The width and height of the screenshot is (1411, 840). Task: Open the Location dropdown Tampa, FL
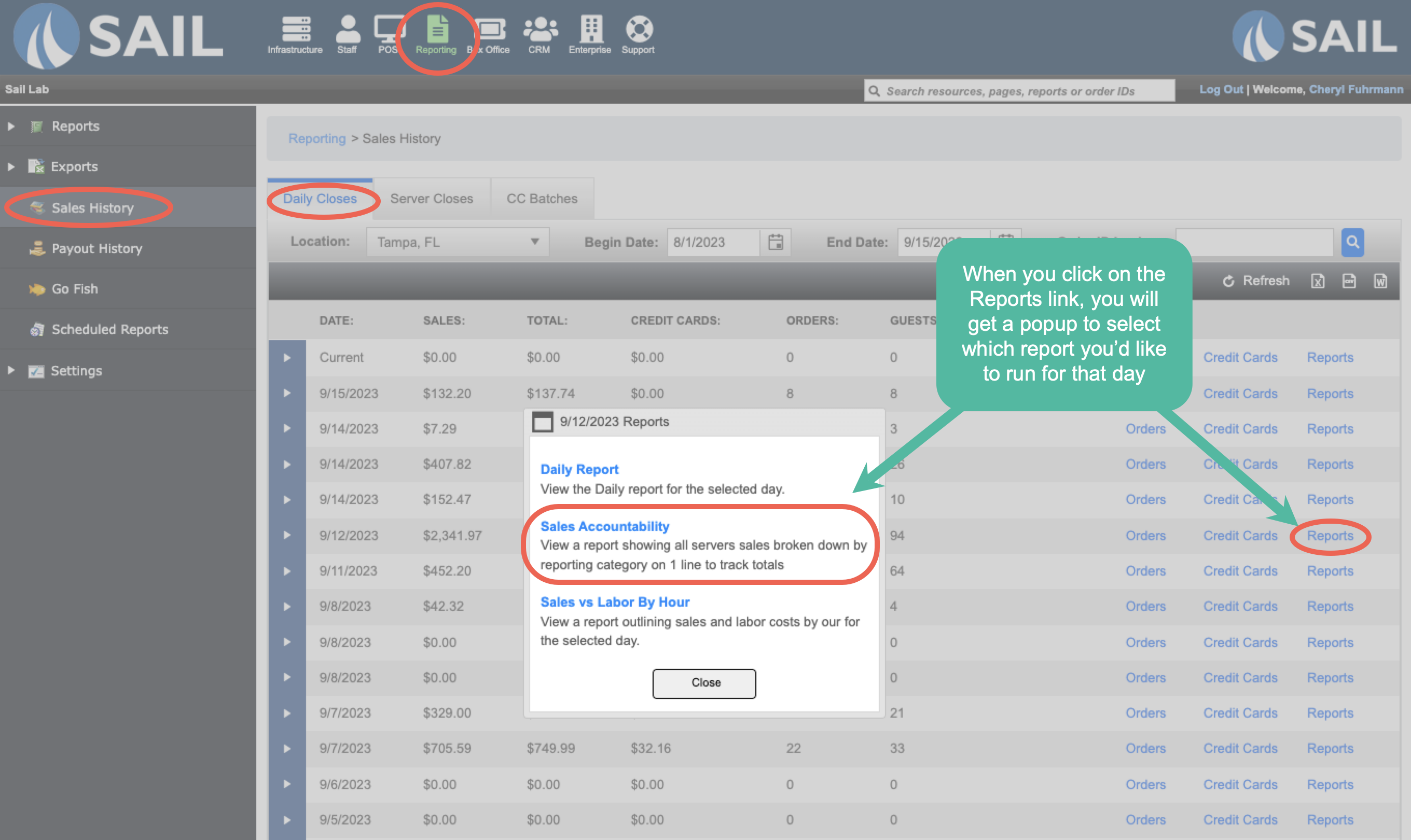point(458,242)
